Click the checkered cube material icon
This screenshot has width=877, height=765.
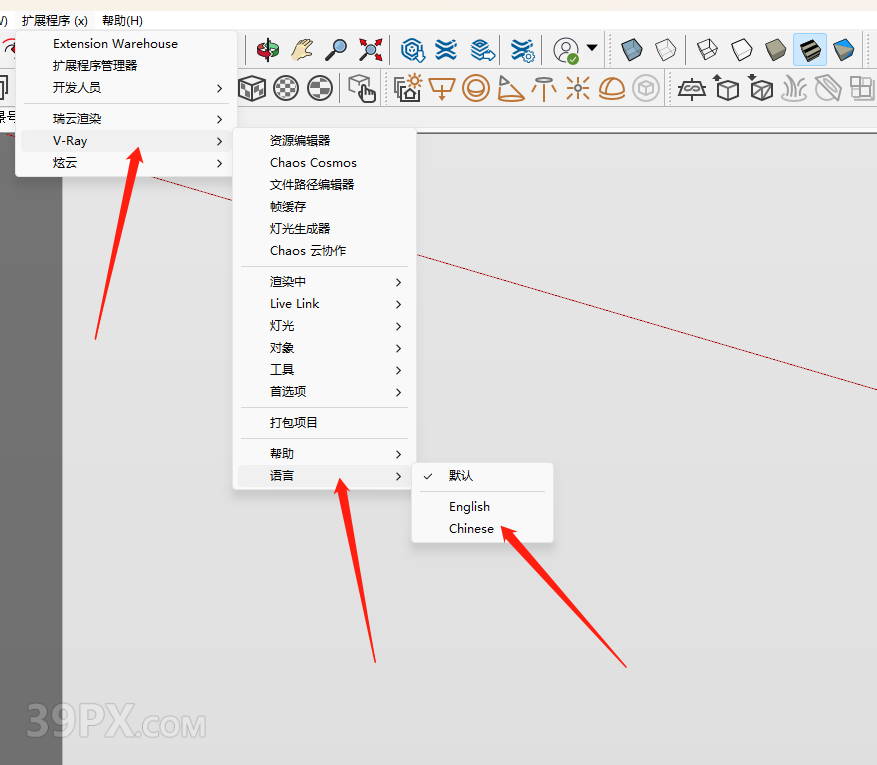(252, 88)
